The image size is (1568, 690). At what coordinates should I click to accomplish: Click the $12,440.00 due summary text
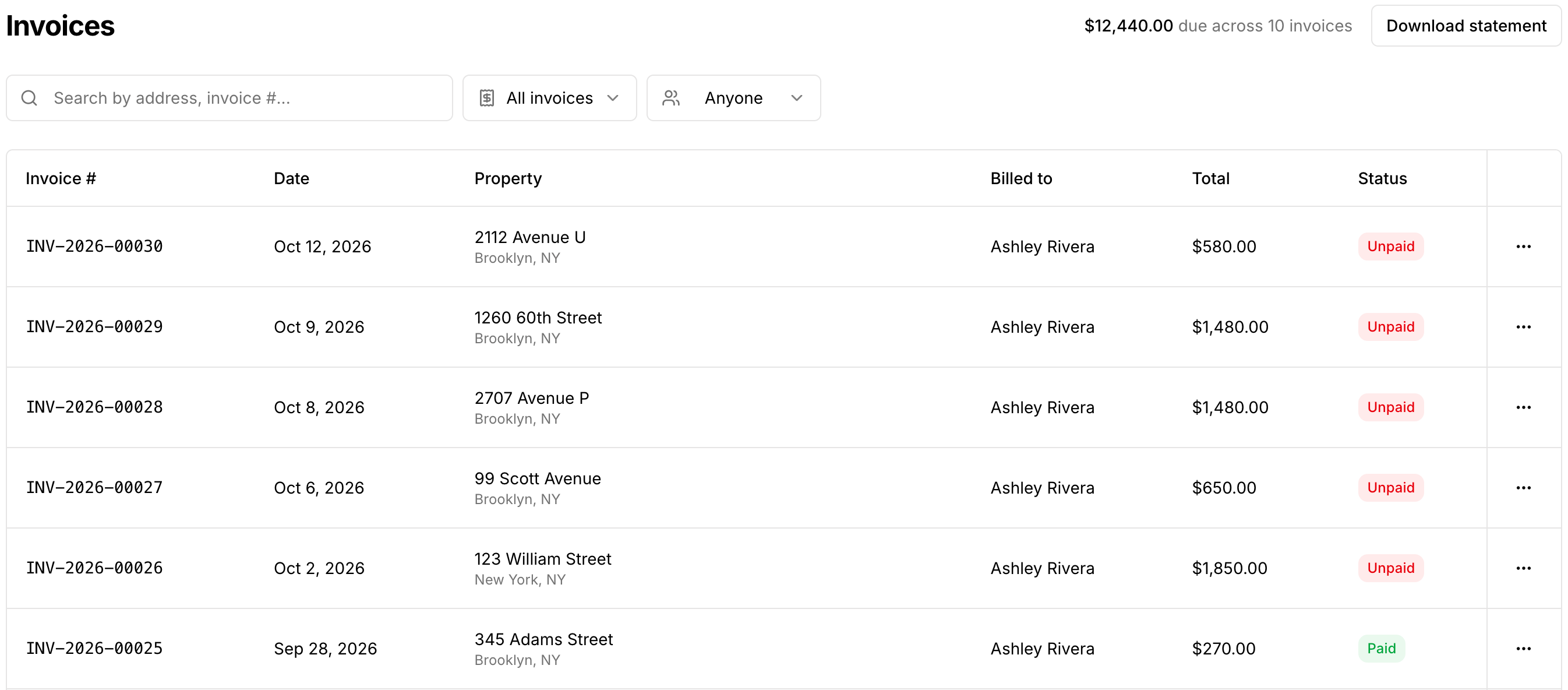click(x=1218, y=26)
